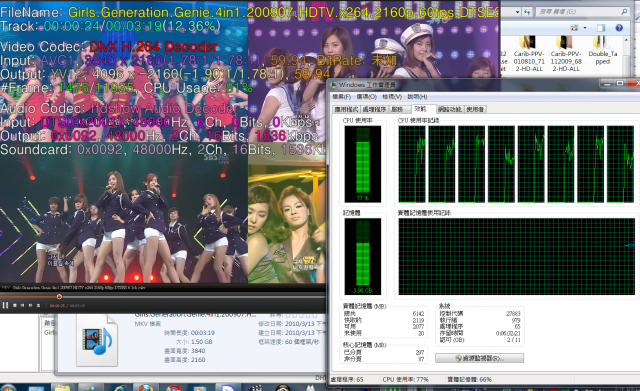The height and width of the screenshot is (391, 640).
Task: Click the 資源監視器 button
Action: [x=479, y=358]
